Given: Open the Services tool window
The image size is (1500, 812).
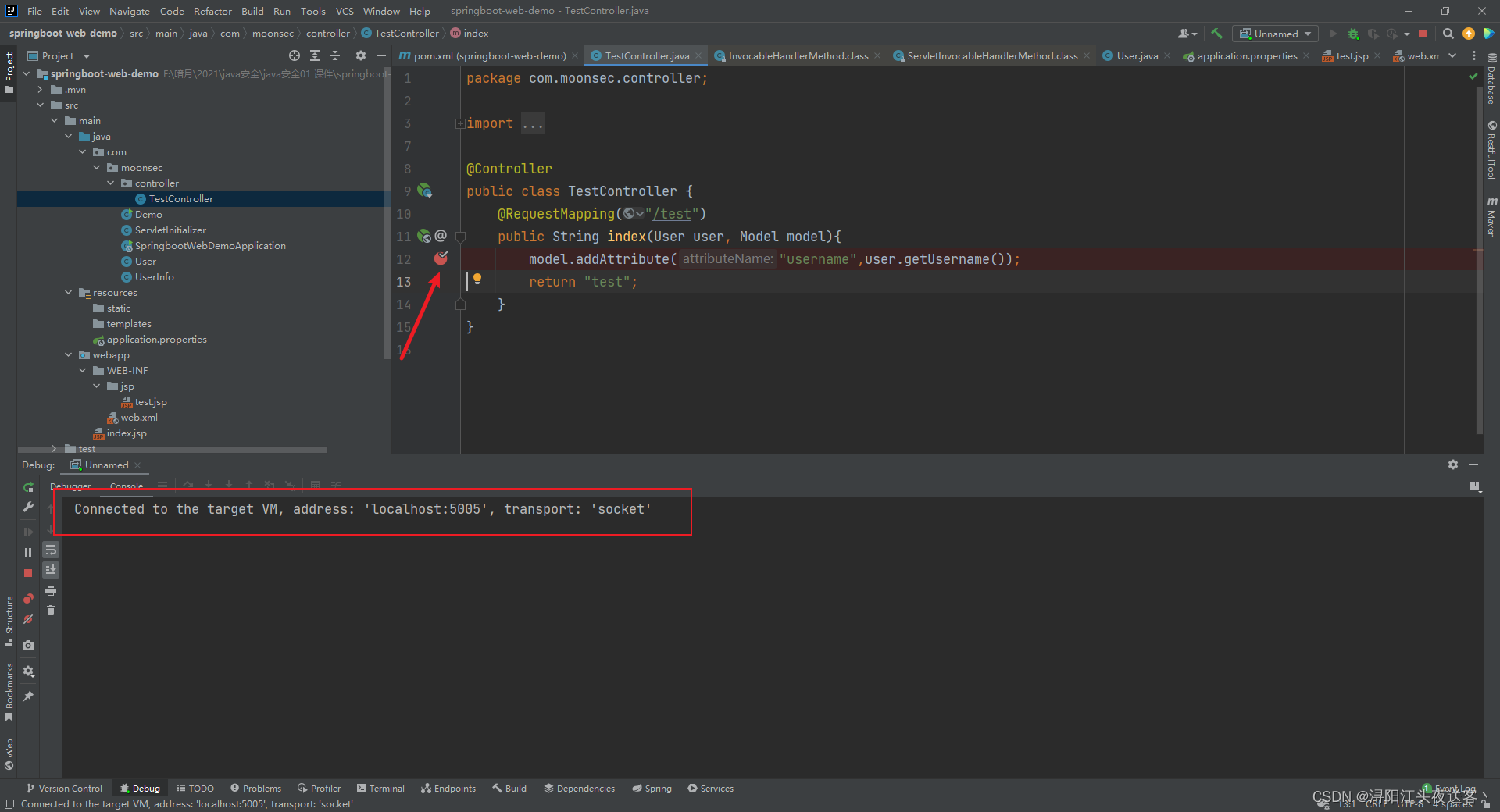Looking at the screenshot, I should [710, 789].
